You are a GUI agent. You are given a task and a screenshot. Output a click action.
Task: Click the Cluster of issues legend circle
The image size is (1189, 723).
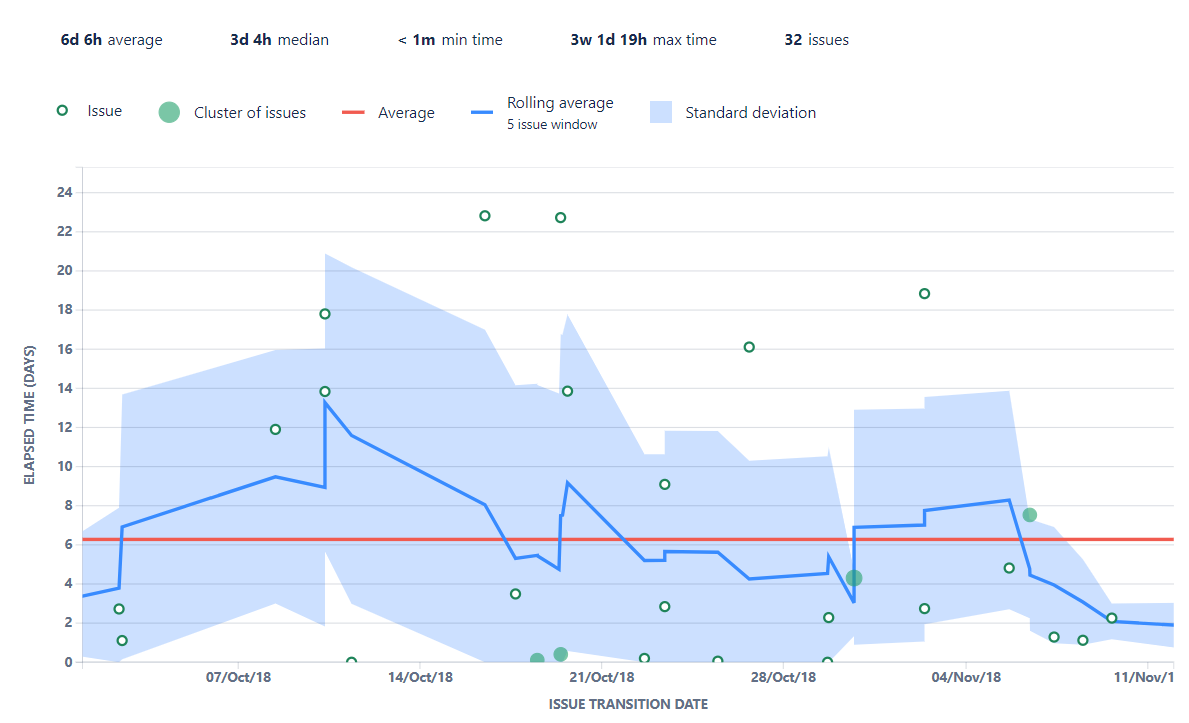click(168, 112)
